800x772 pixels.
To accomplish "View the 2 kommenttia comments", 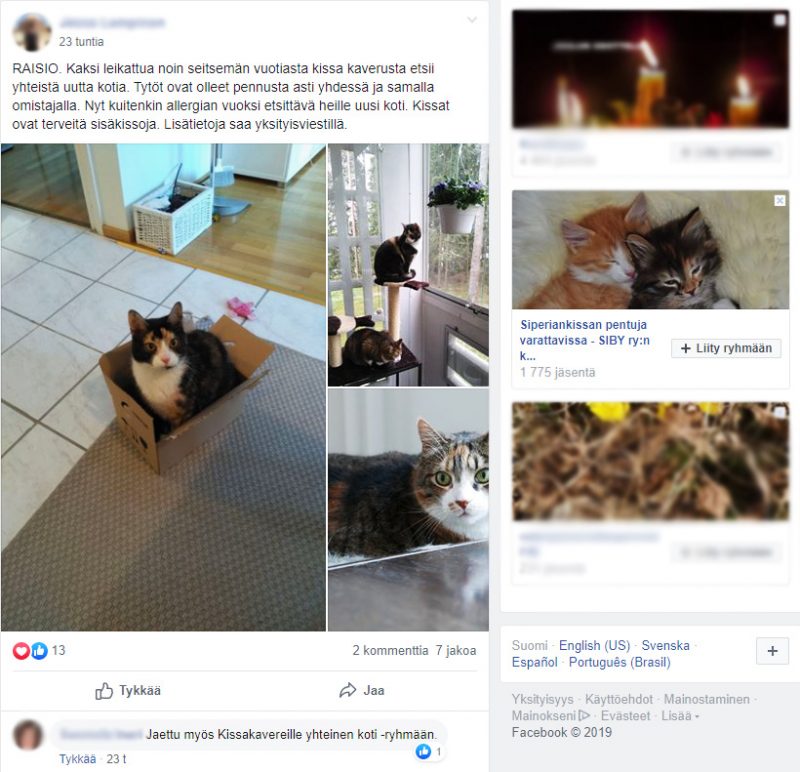I will tap(390, 651).
